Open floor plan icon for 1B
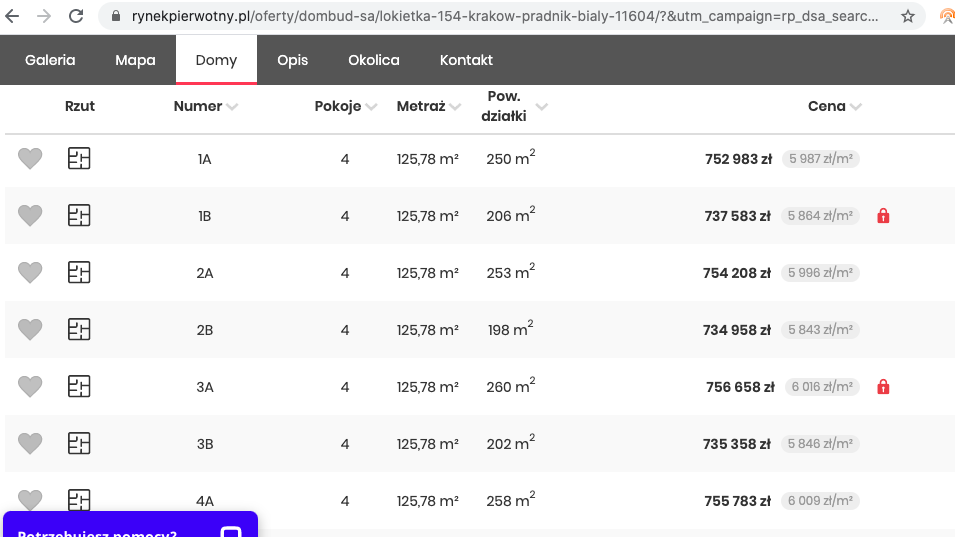This screenshot has height=537, width=955. pos(79,215)
